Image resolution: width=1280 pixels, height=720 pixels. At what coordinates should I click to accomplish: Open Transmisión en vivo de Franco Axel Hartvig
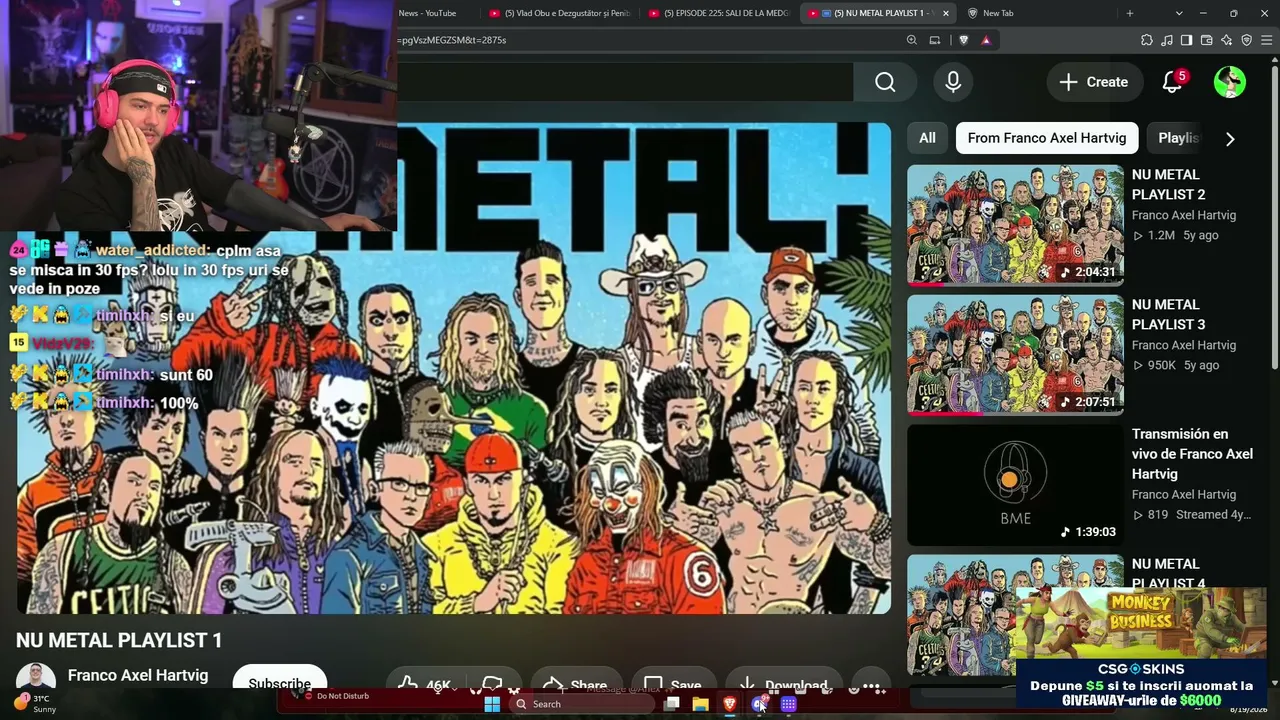(x=1192, y=454)
